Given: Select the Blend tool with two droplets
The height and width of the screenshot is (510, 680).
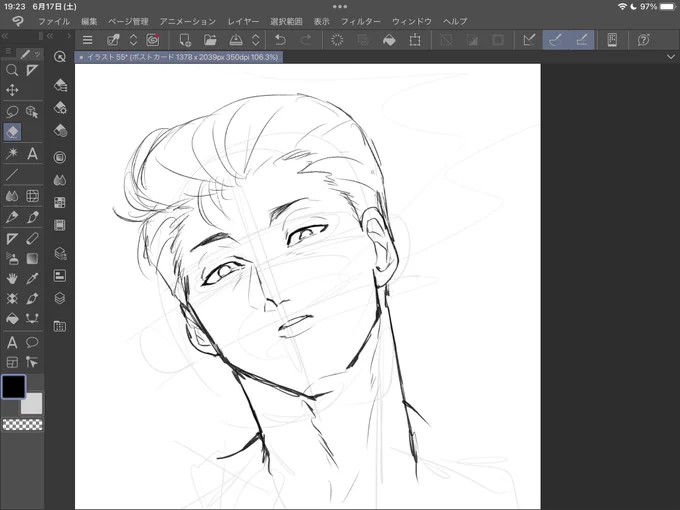Looking at the screenshot, I should pyautogui.click(x=12, y=196).
